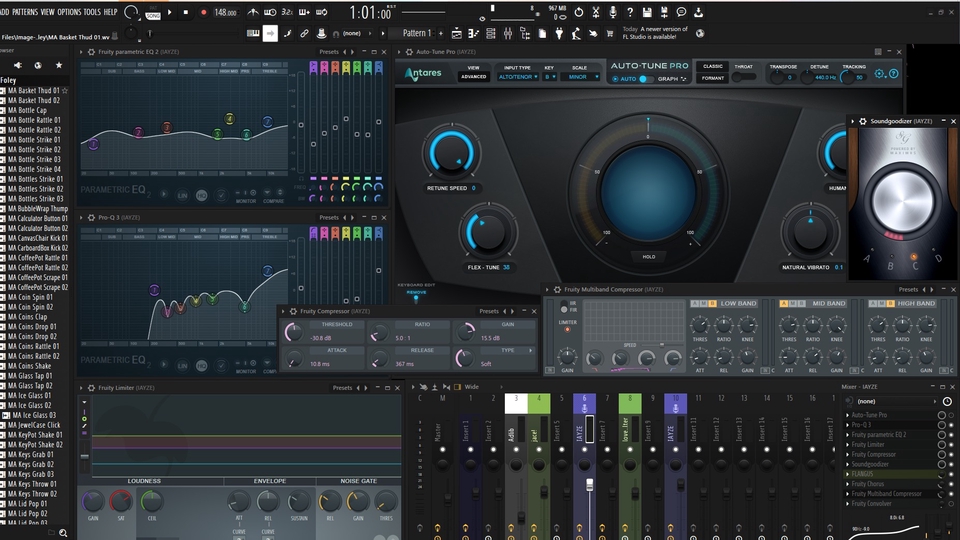Open Auto-Tune Pro settings gear icon
Screen dimensions: 960x540
tap(879, 73)
